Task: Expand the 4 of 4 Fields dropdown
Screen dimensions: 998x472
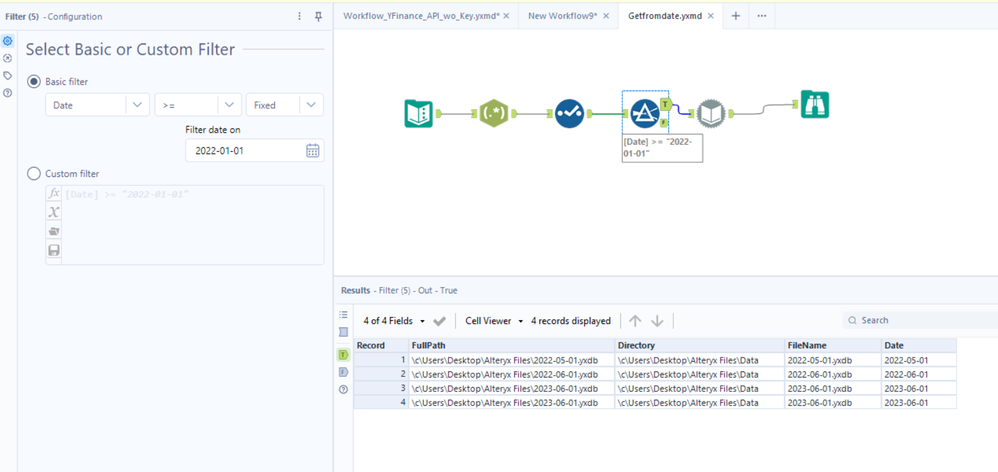Action: tap(395, 321)
